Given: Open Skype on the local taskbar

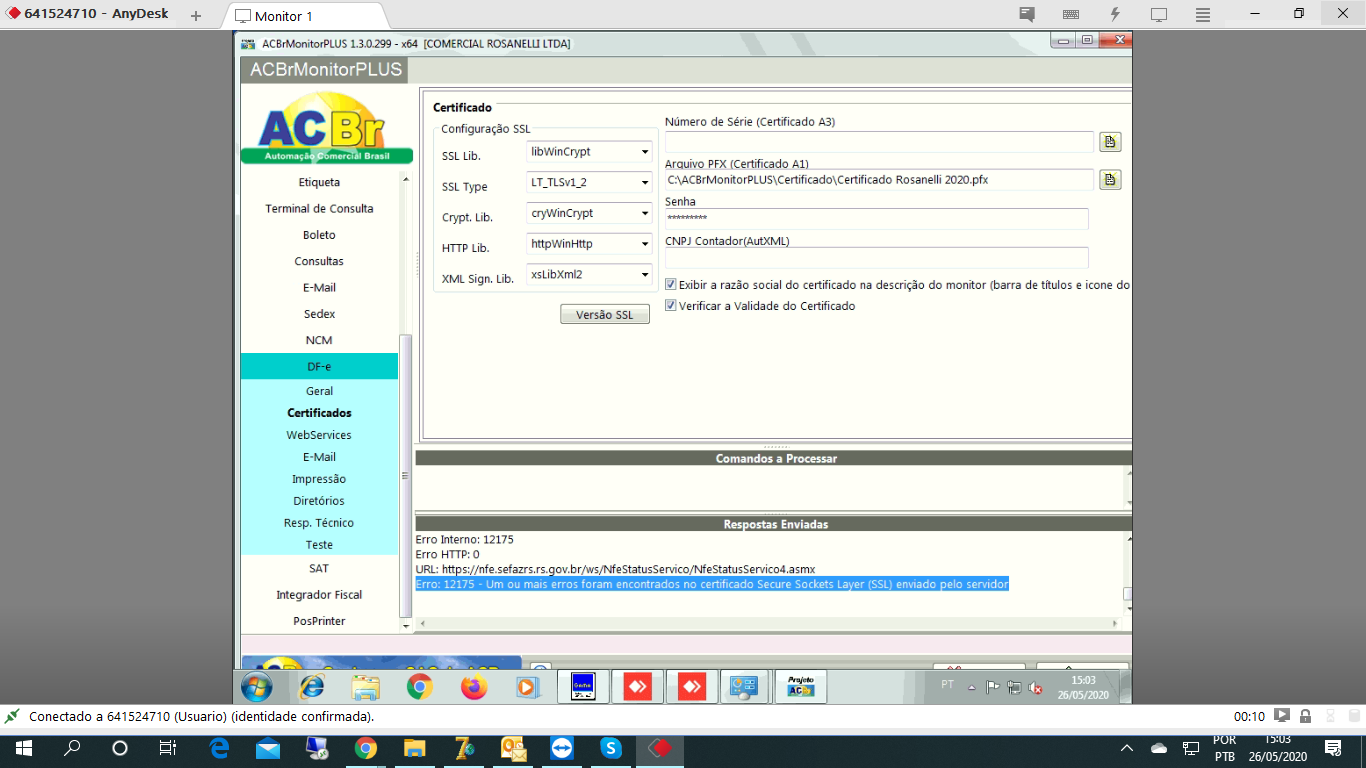Looking at the screenshot, I should [x=611, y=748].
